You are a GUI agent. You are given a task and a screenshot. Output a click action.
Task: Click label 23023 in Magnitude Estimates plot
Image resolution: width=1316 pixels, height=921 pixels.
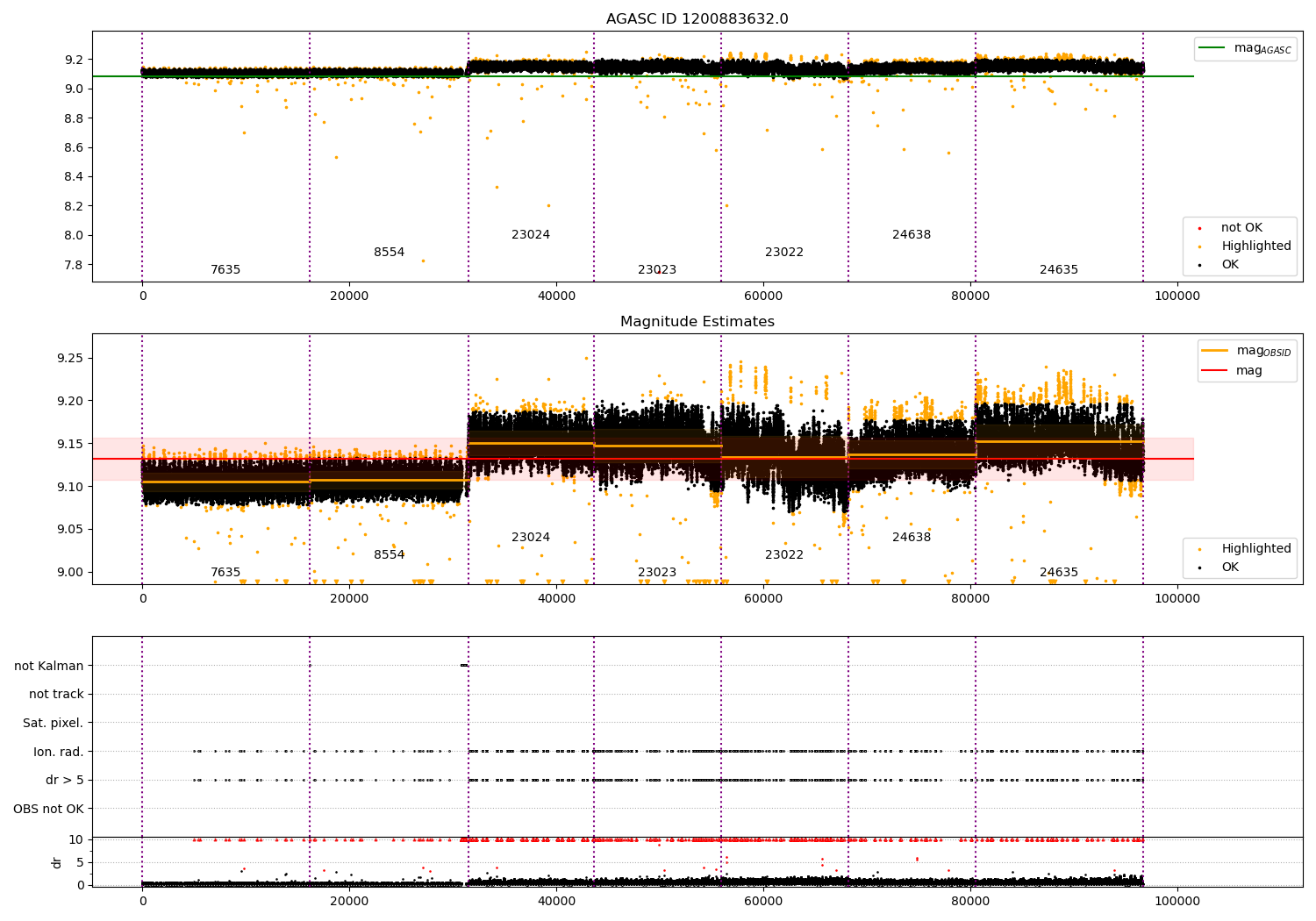point(657,573)
